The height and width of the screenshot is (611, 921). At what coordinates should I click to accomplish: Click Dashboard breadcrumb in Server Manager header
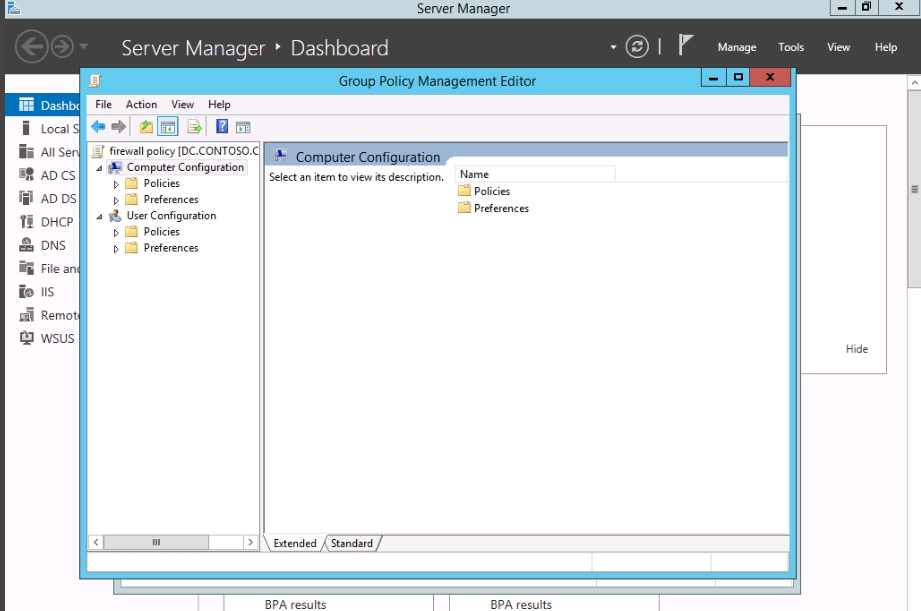point(339,48)
